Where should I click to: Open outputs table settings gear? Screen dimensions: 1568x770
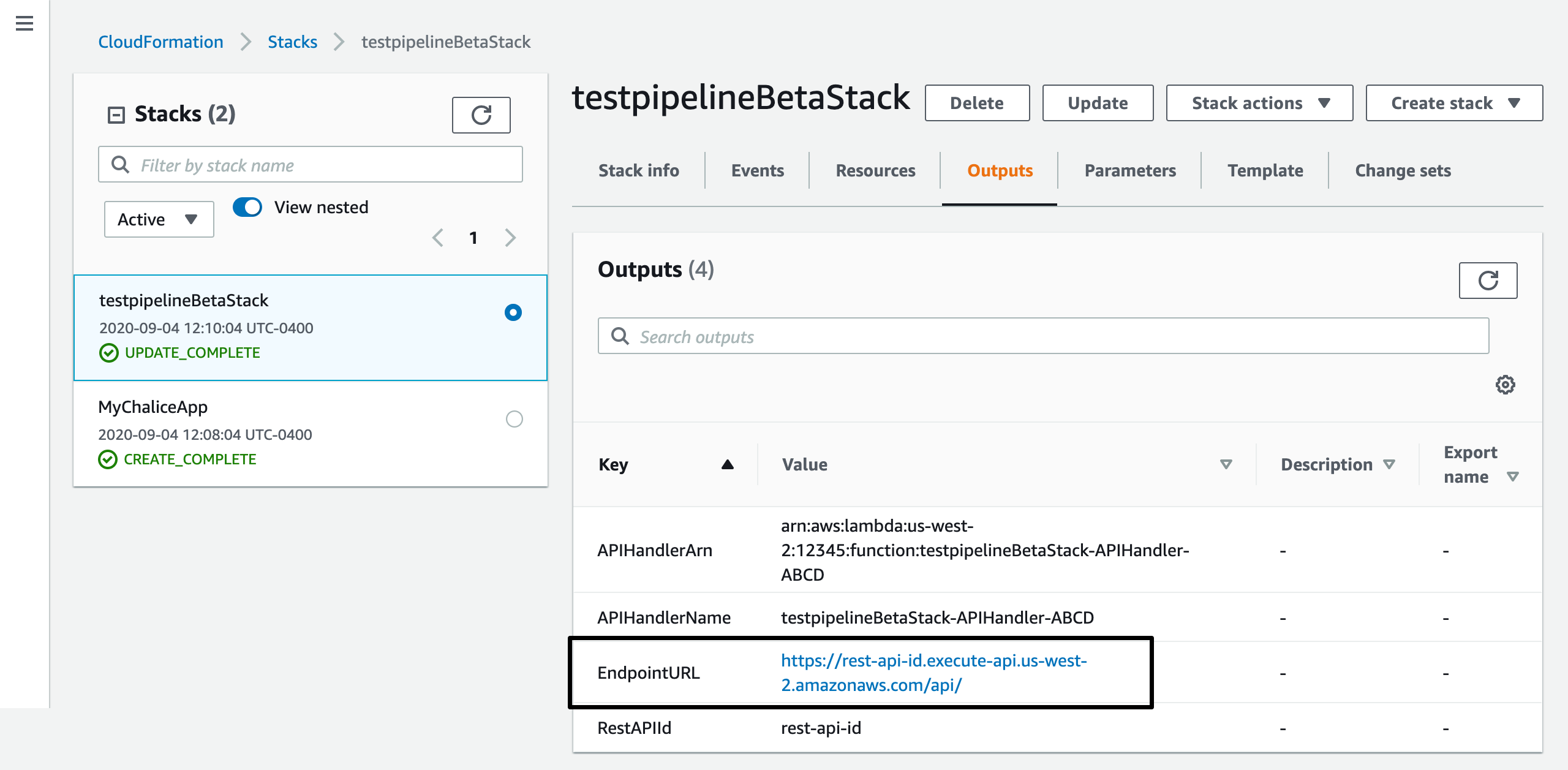pos(1505,385)
